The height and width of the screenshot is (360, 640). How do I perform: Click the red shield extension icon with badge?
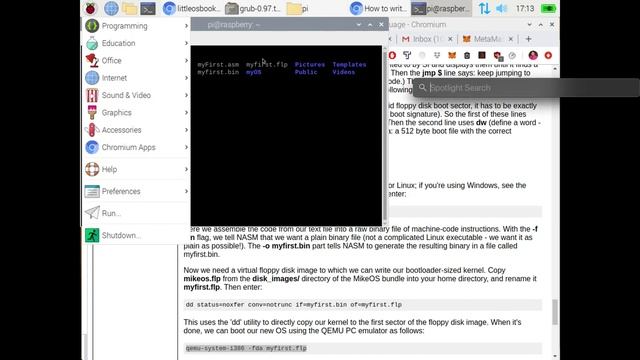(x=498, y=56)
